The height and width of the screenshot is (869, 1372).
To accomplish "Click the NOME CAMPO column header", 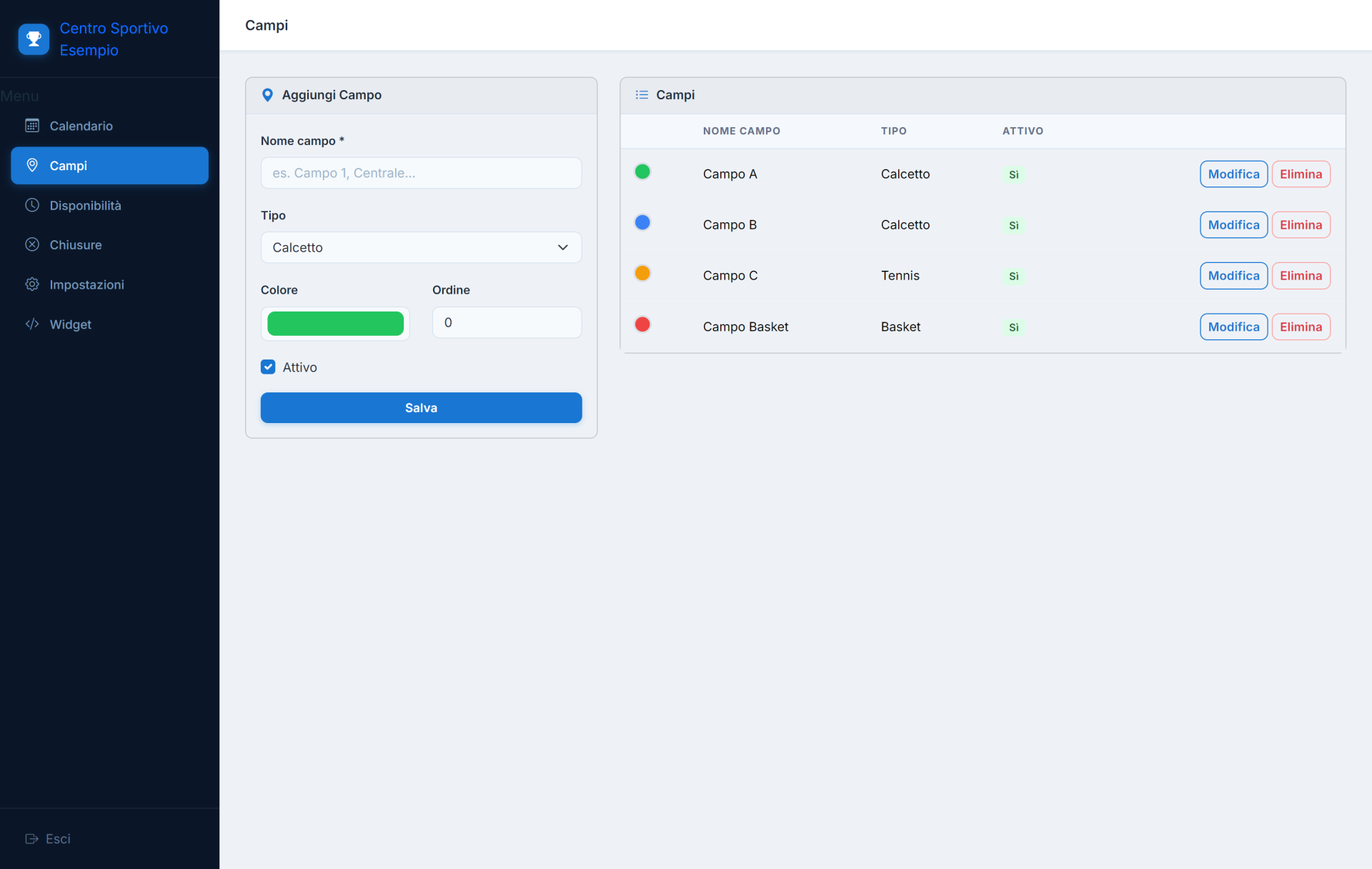I will 741,131.
